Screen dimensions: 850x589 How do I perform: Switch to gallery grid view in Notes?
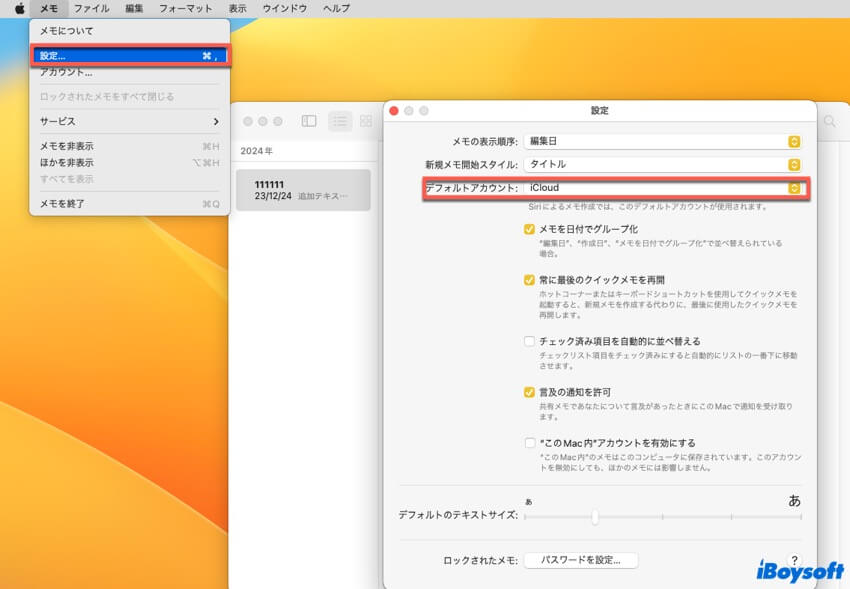point(366,121)
